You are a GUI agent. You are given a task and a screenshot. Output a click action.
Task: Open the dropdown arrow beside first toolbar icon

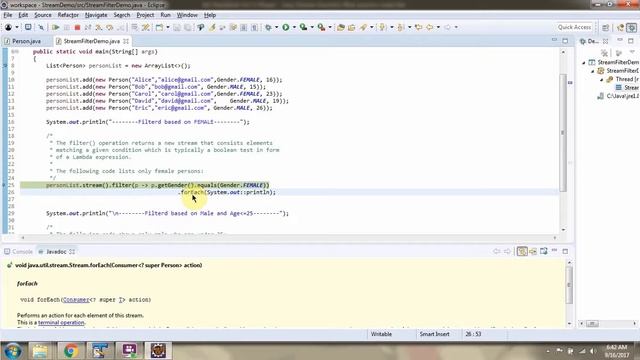click(17, 27)
